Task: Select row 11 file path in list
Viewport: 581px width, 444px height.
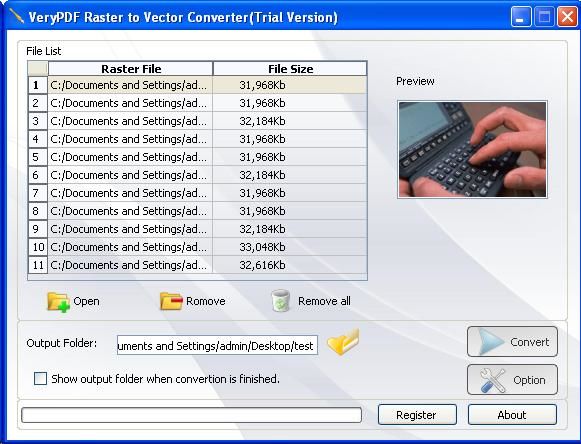Action: coord(130,265)
